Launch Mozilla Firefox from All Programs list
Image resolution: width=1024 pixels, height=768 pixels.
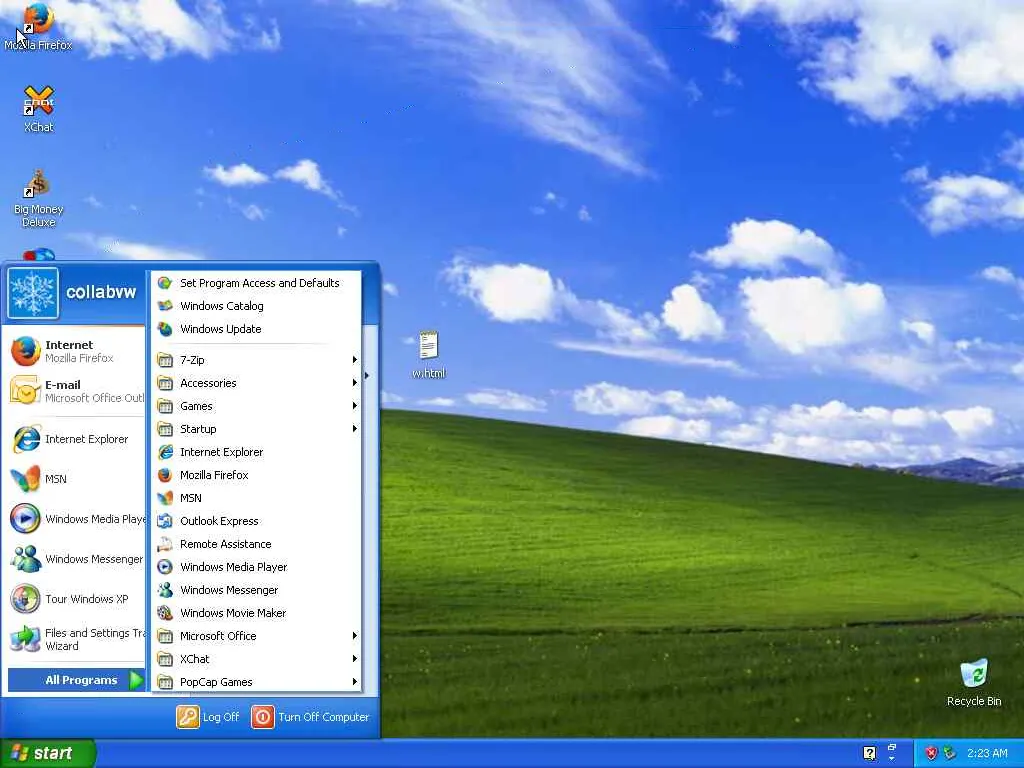tap(257, 475)
